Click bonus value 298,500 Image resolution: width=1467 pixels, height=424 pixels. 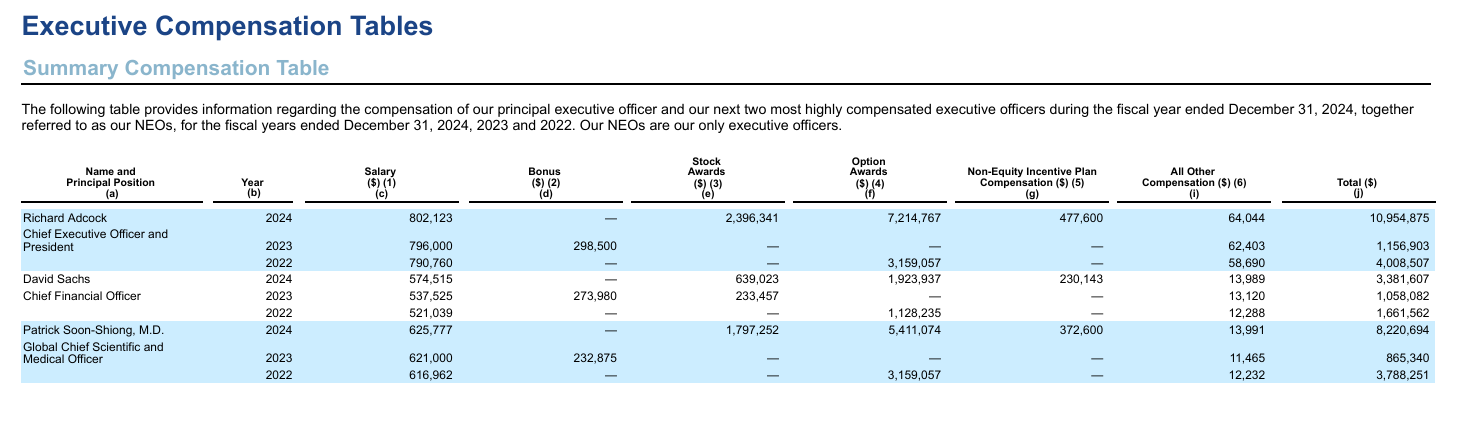point(596,246)
